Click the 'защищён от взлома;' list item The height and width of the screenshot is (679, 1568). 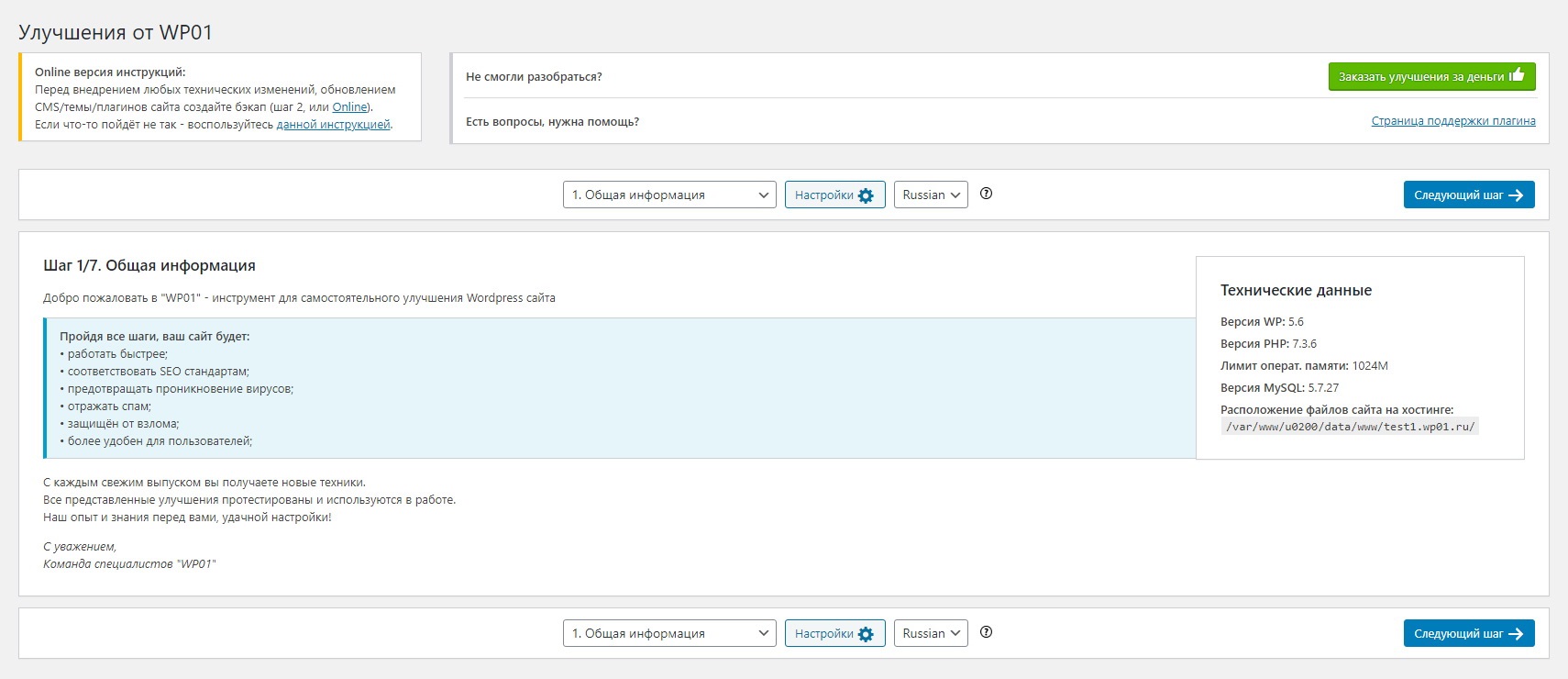pyautogui.click(x=119, y=424)
